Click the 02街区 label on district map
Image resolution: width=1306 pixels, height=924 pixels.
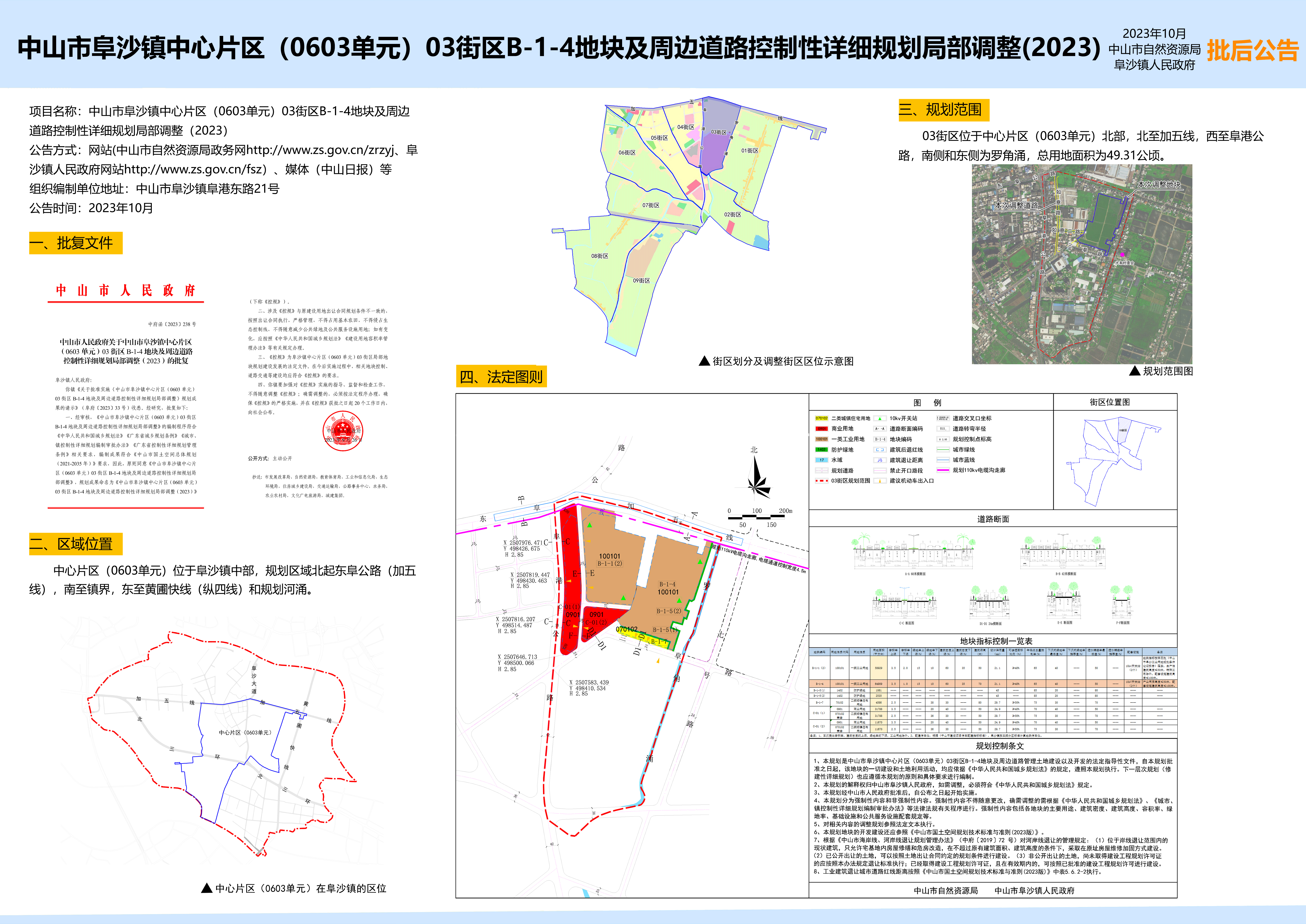tap(733, 214)
